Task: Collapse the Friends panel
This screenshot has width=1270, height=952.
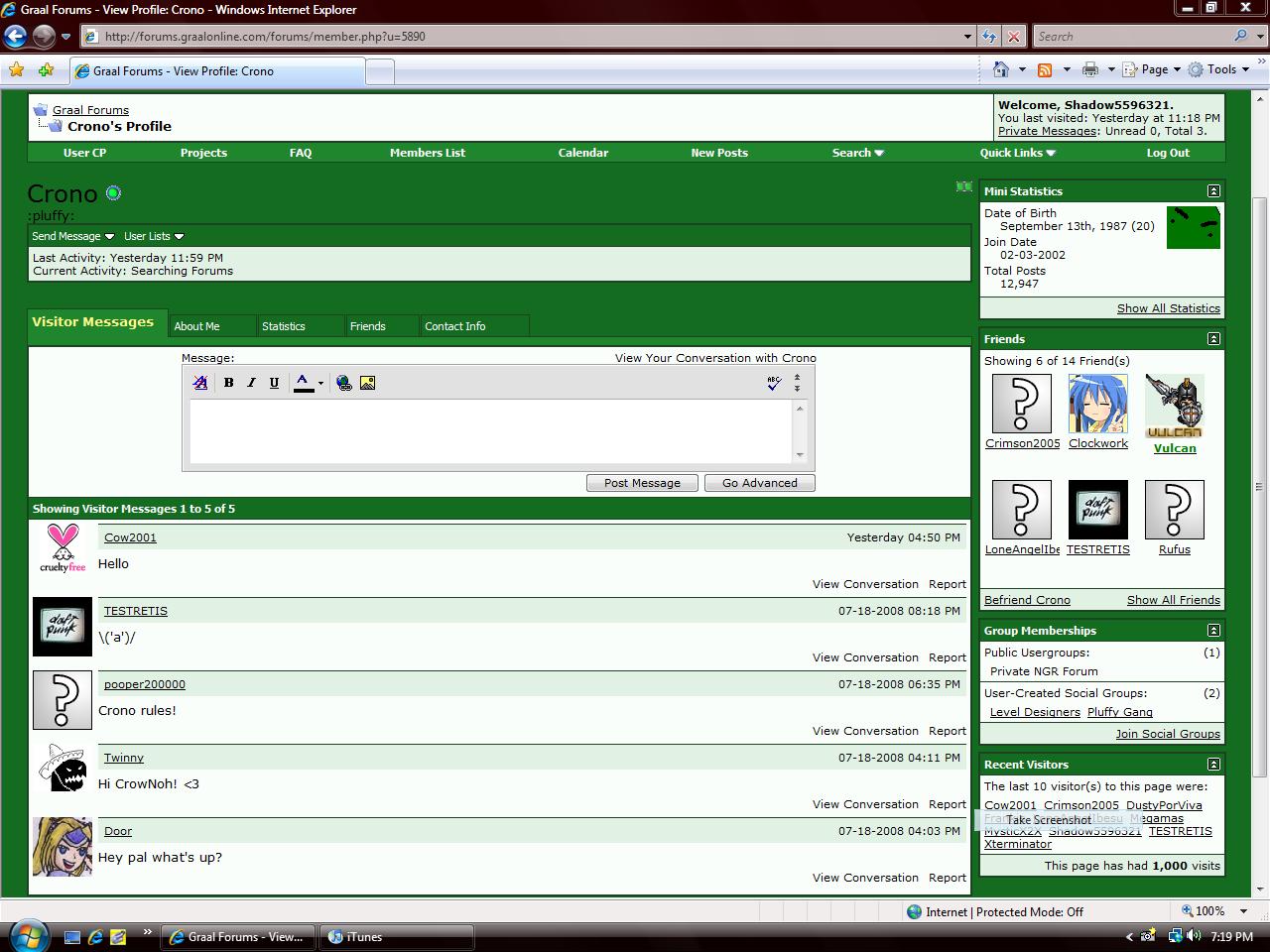Action: [x=1212, y=339]
